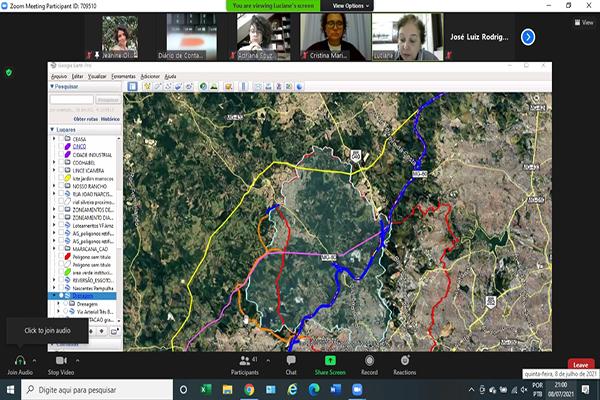Viewport: 600px width, 400px height.
Task: Show more participant videos with blue arrow
Action: point(528,37)
